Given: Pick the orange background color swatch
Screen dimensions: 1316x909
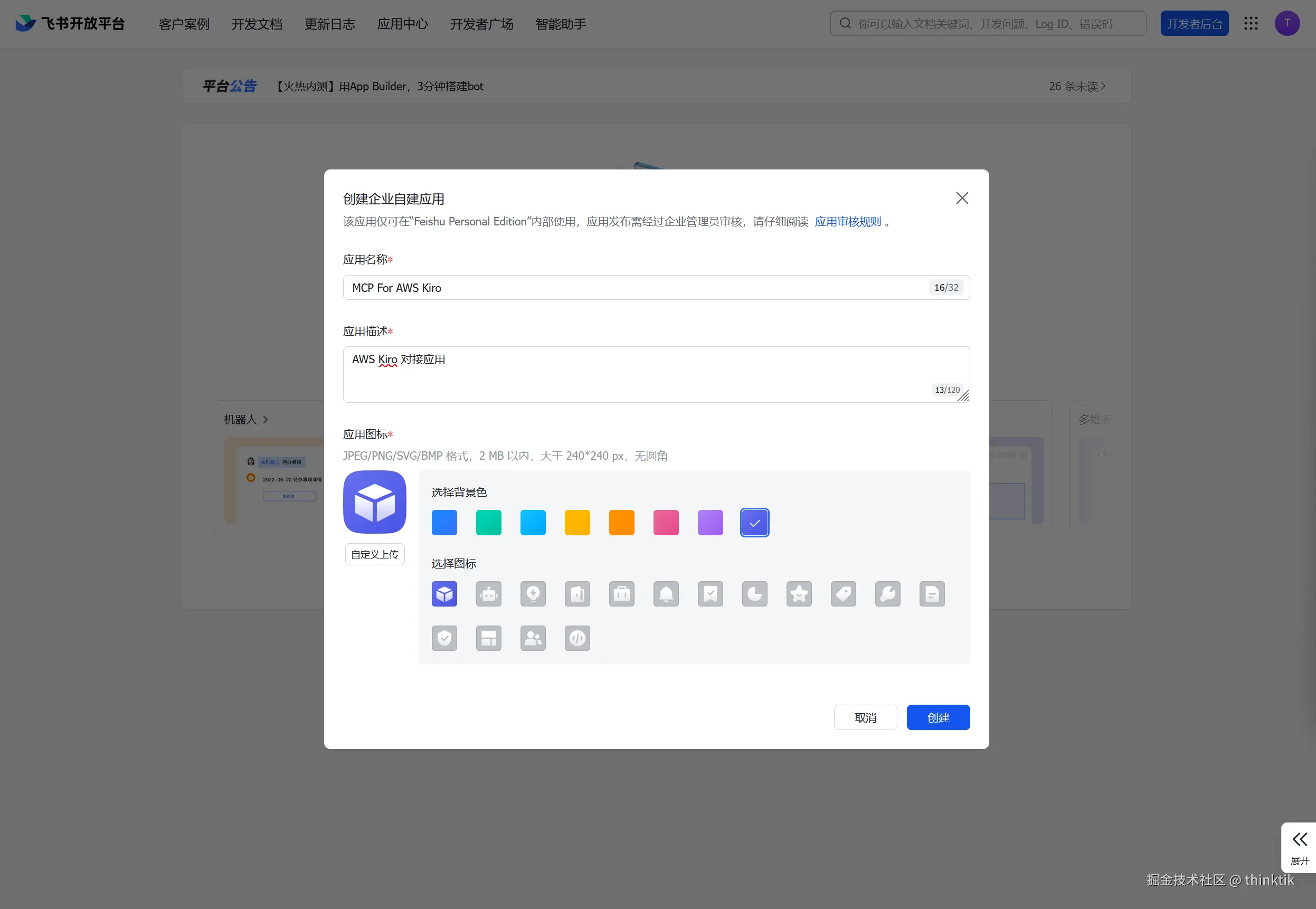Looking at the screenshot, I should (x=621, y=523).
